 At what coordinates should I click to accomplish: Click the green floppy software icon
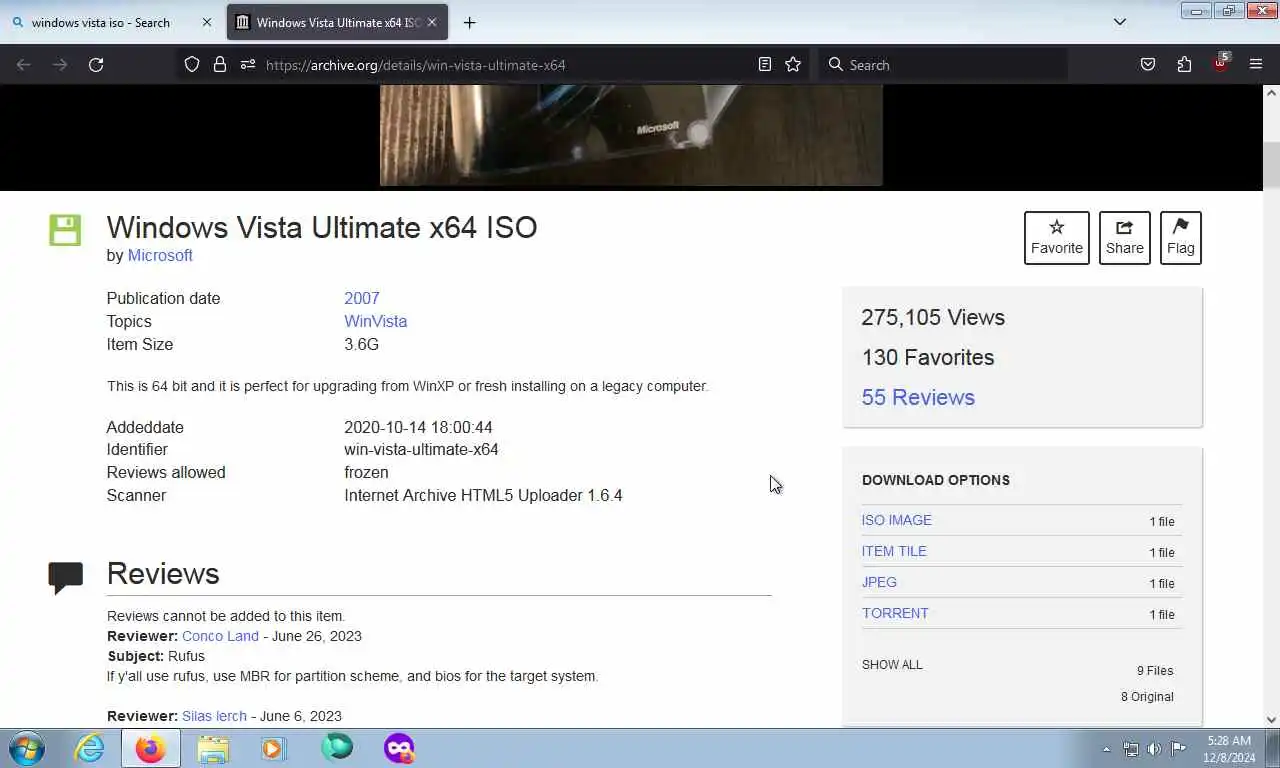pyautogui.click(x=65, y=230)
